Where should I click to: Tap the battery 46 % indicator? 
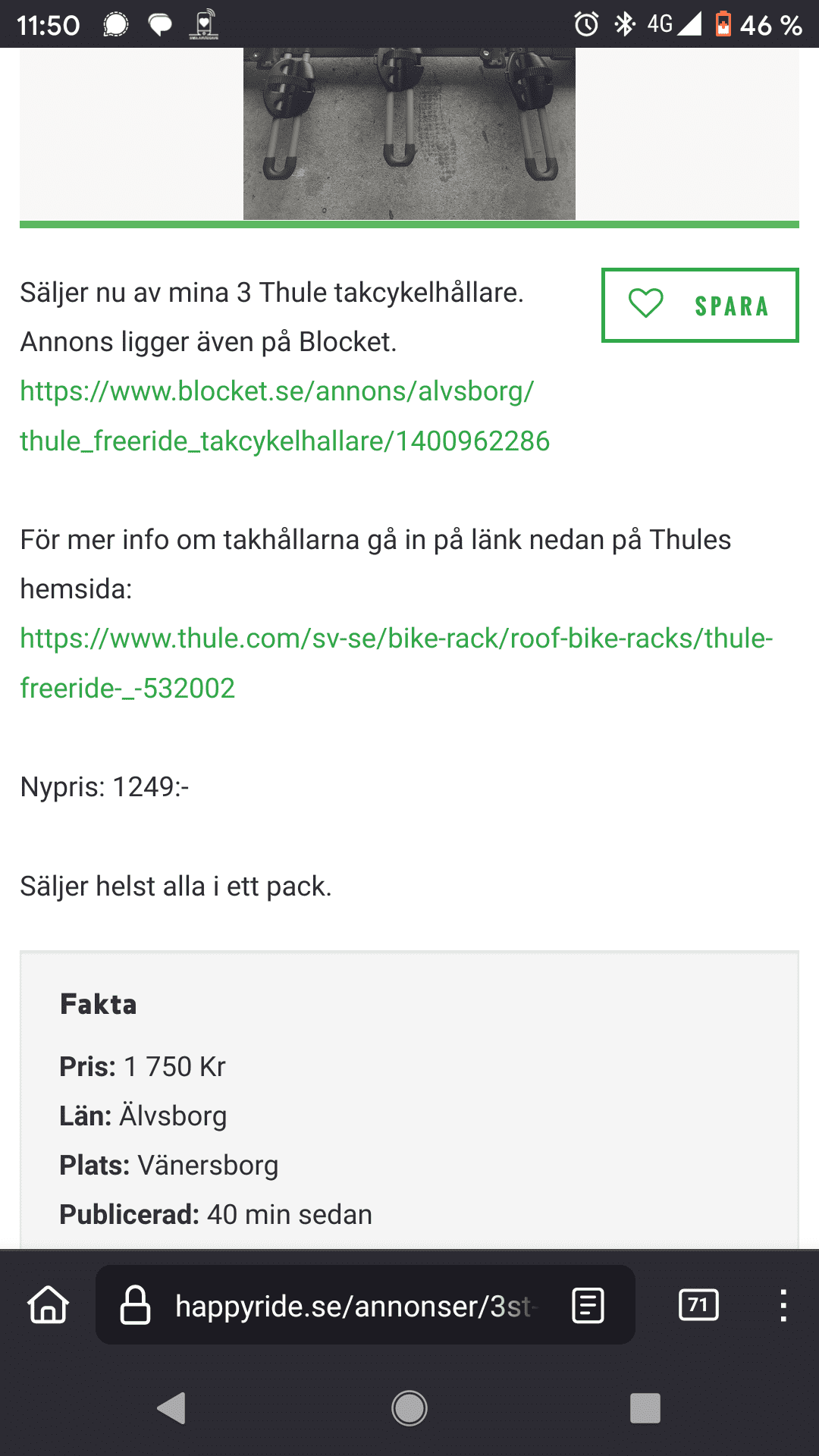pyautogui.click(x=758, y=24)
